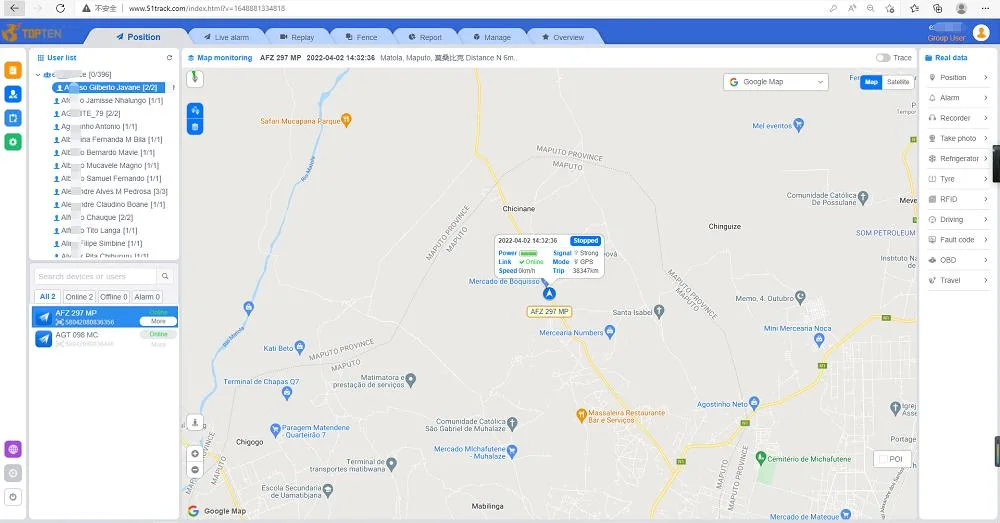The height and width of the screenshot is (523, 1000).
Task: Zoom out on the map
Action: 195,470
